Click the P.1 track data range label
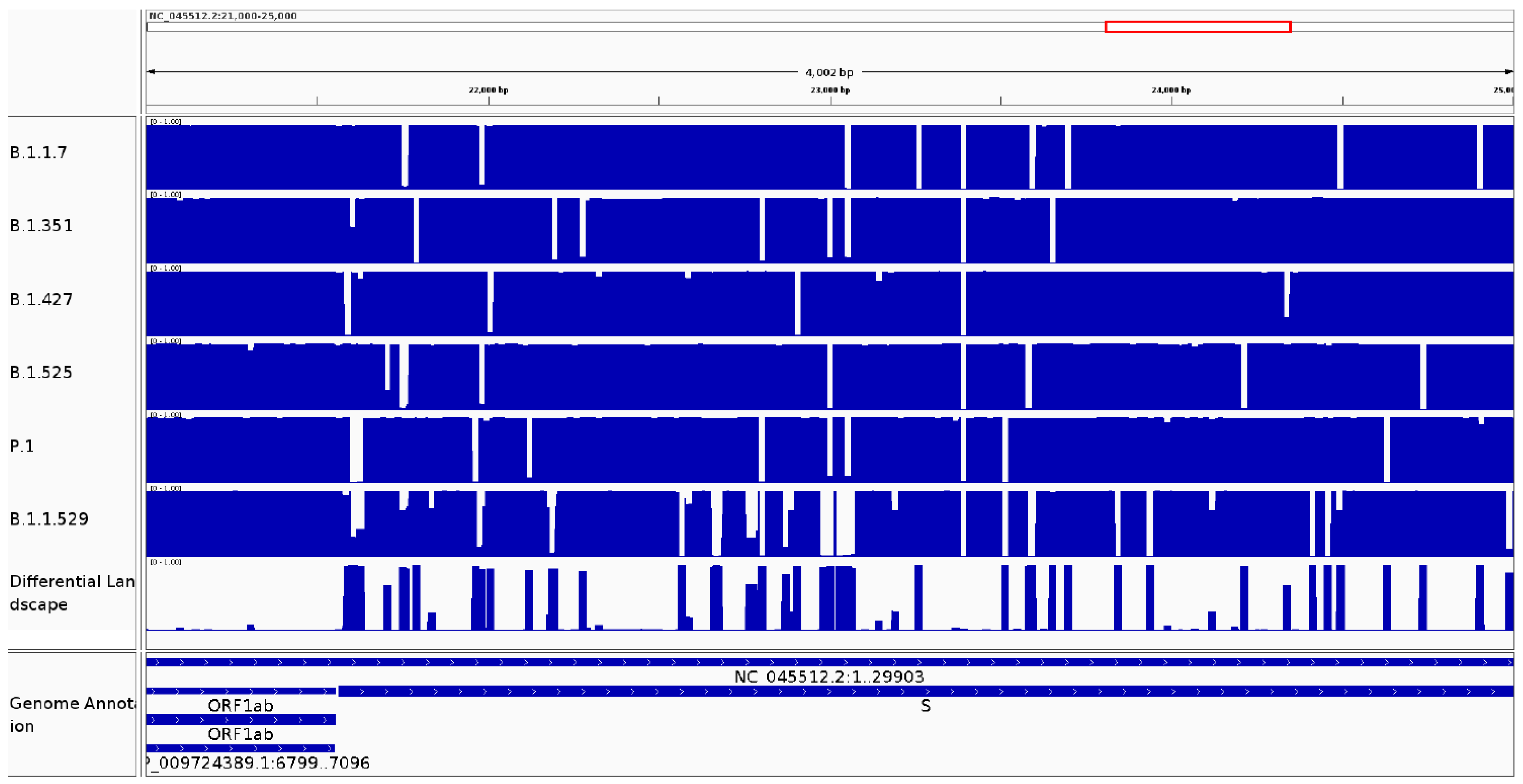Image resolution: width=1523 pixels, height=784 pixels. (x=166, y=415)
